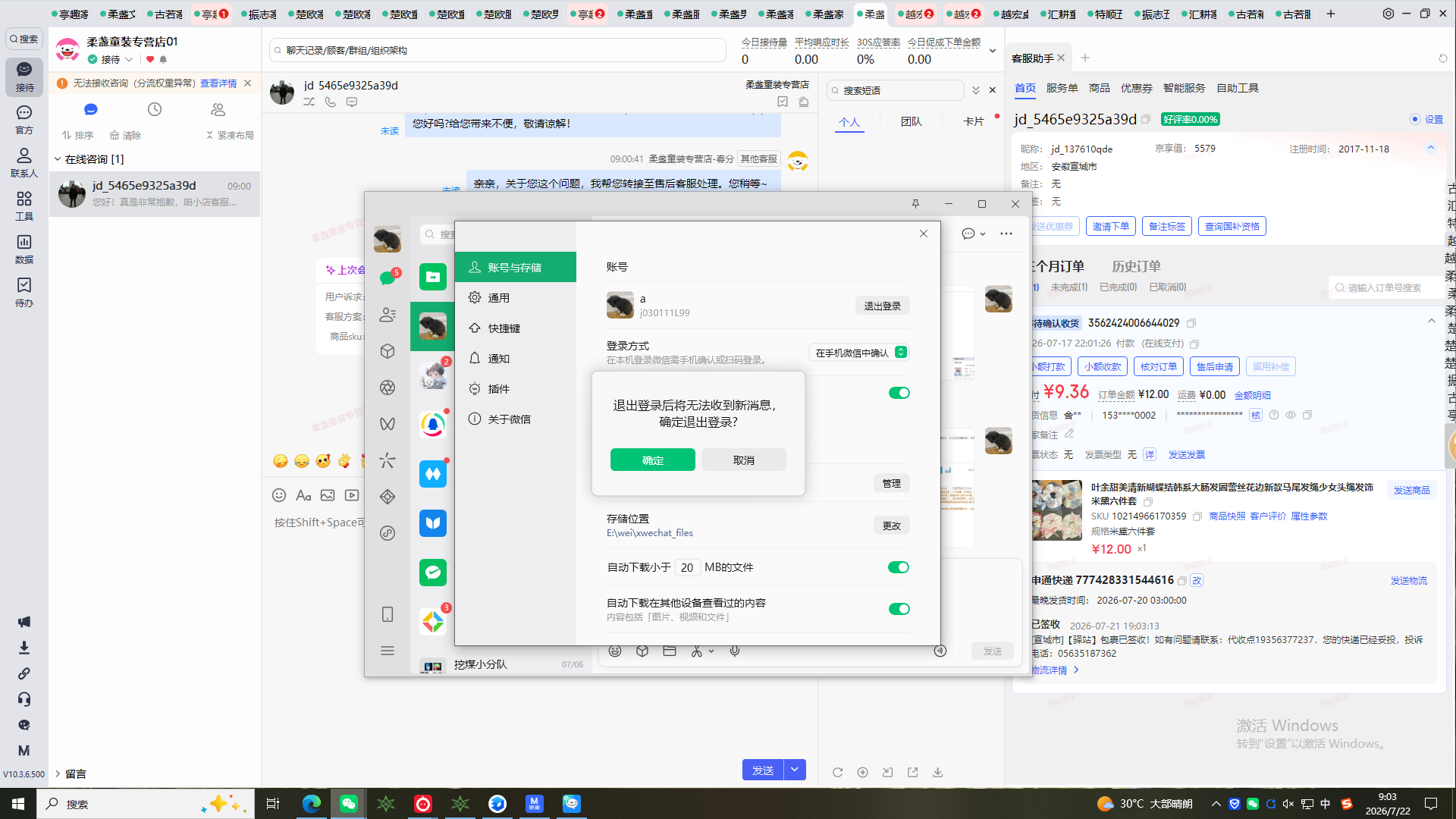Expand the 留言 section at bottom
Image resolution: width=1456 pixels, height=819 pixels.
click(58, 773)
